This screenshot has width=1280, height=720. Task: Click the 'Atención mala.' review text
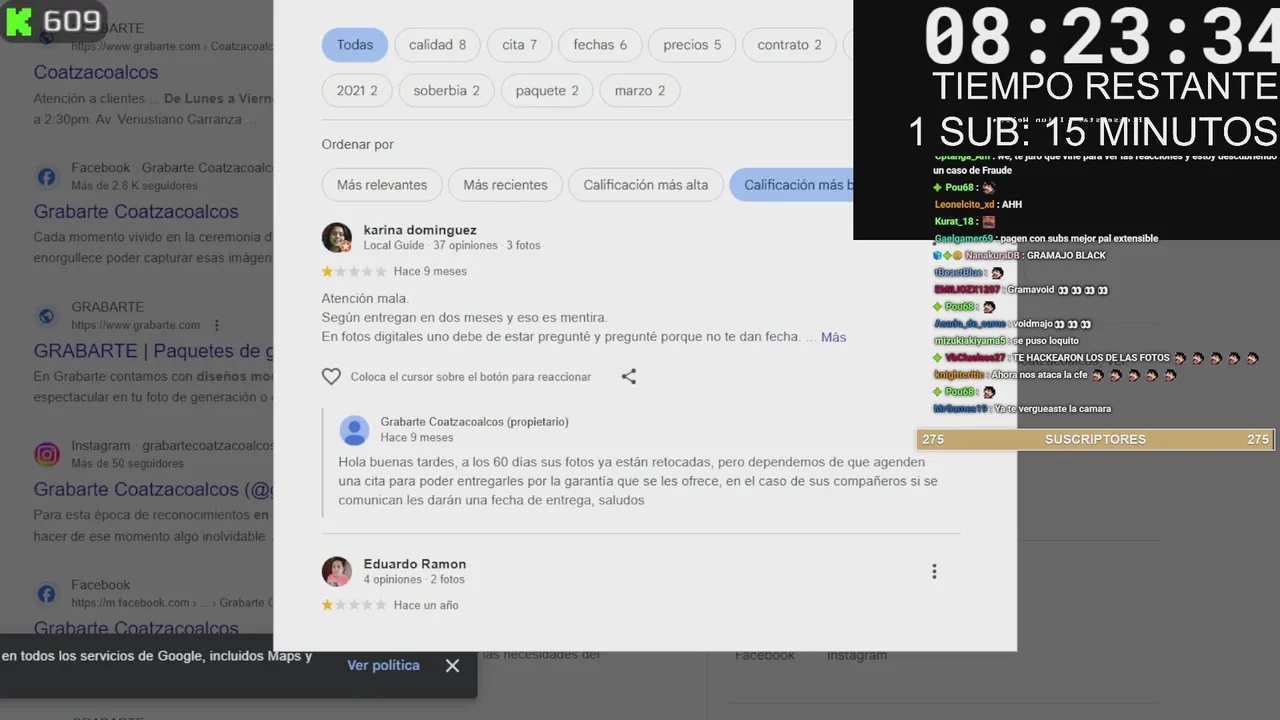[x=365, y=298]
